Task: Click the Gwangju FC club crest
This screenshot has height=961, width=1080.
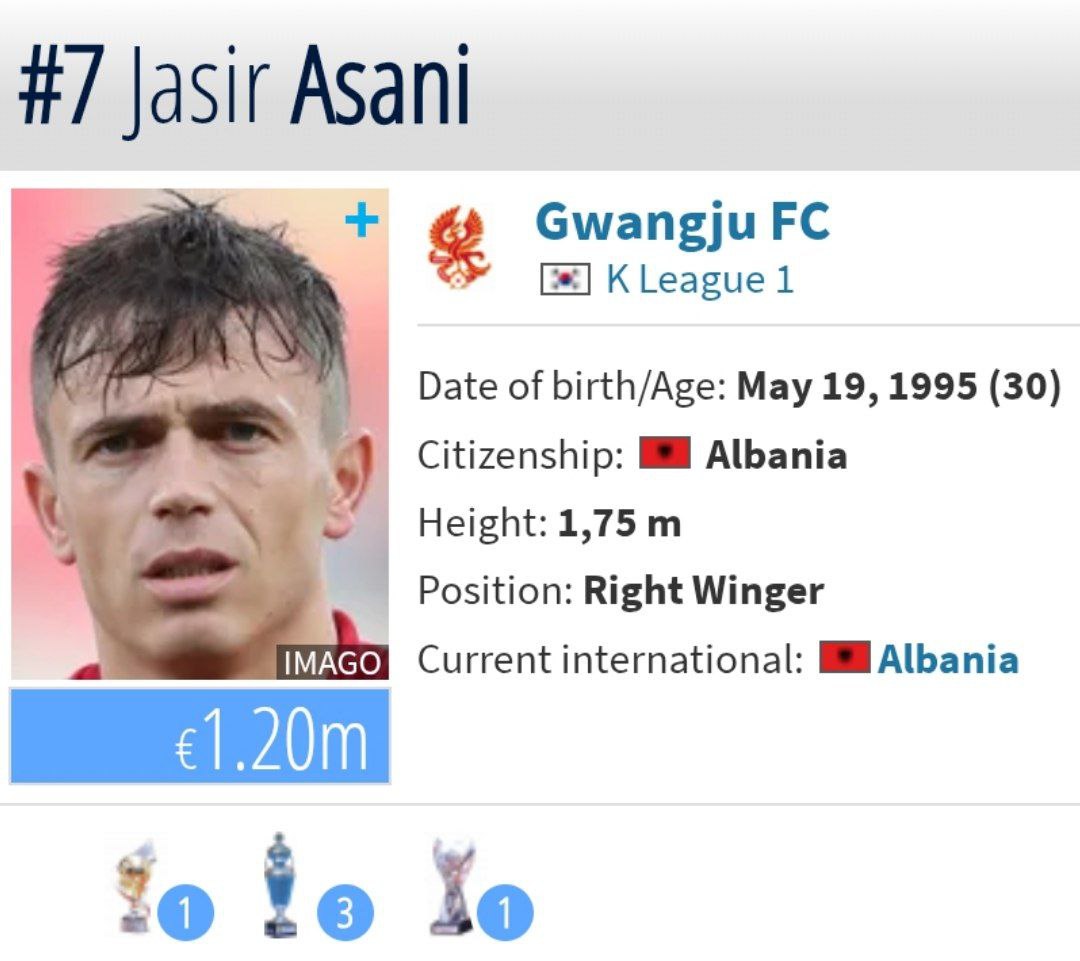Action: tap(462, 247)
